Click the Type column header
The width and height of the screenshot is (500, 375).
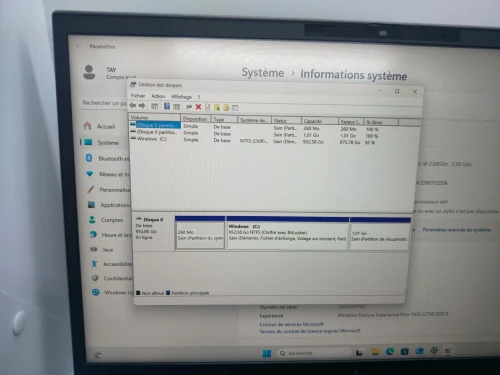click(224, 119)
